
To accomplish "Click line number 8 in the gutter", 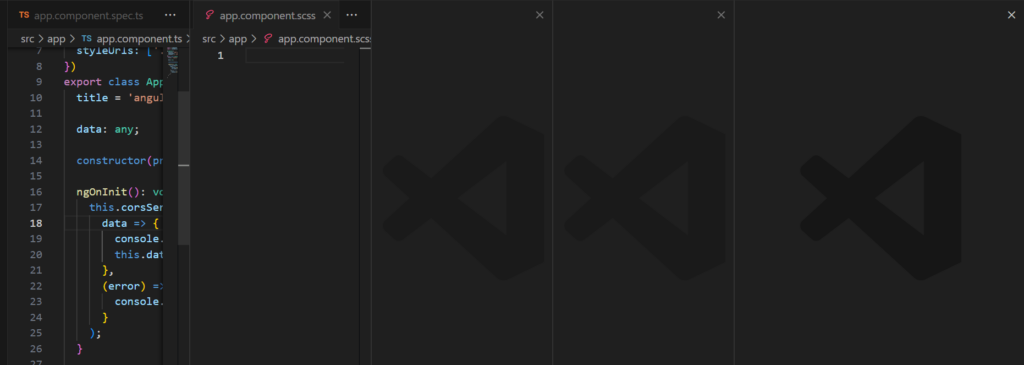I will click(x=39, y=67).
